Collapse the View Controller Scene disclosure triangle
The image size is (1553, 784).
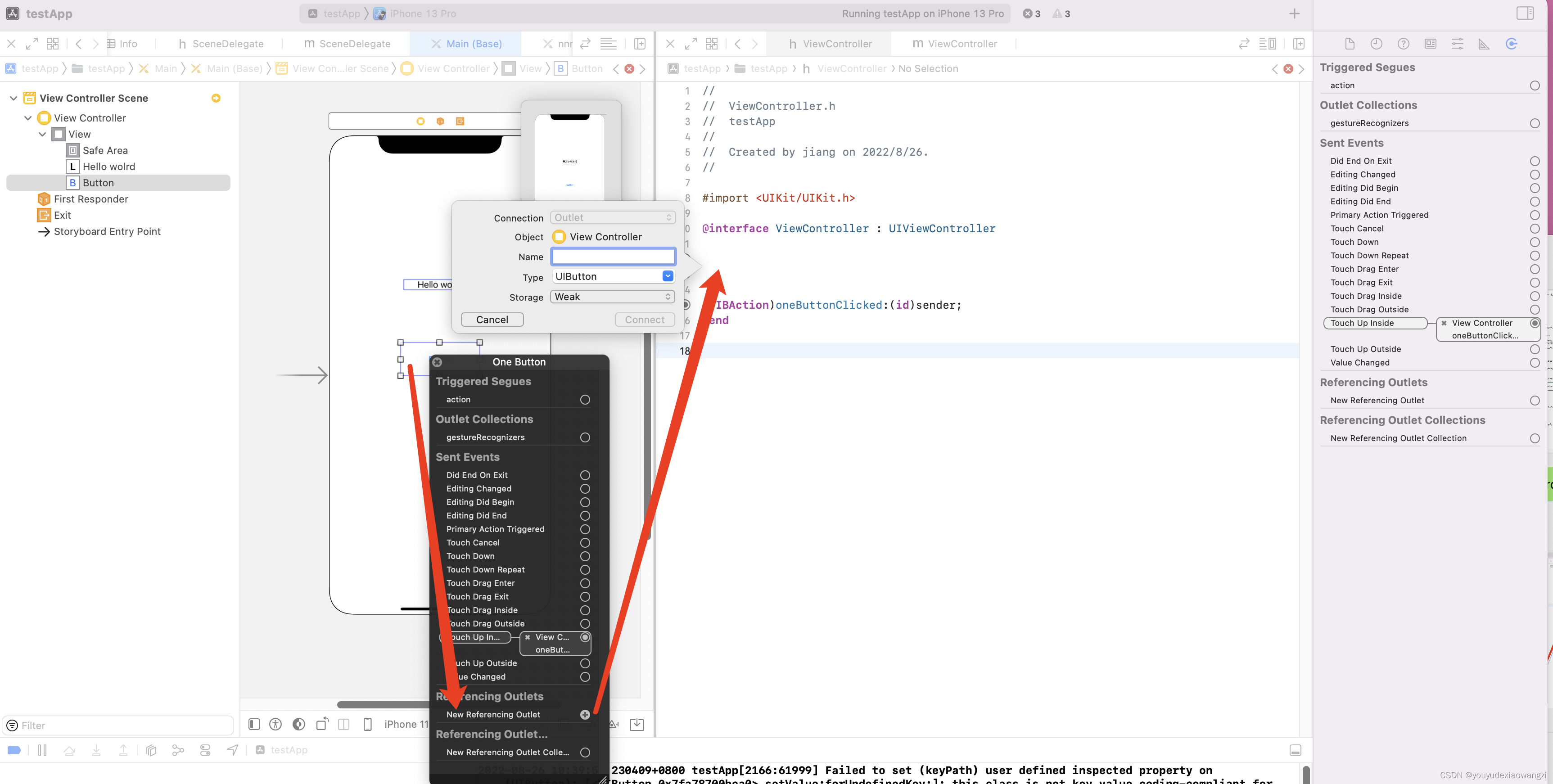tap(13, 98)
